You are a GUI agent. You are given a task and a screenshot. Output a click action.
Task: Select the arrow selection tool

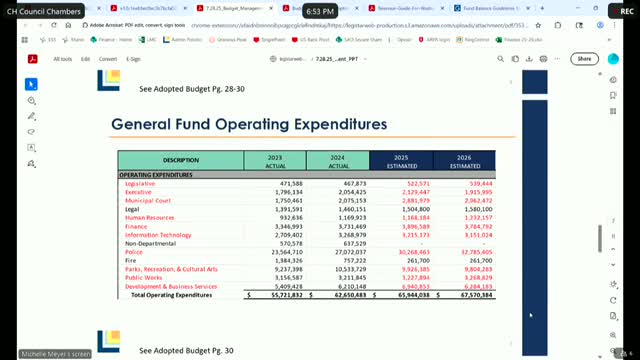31,84
